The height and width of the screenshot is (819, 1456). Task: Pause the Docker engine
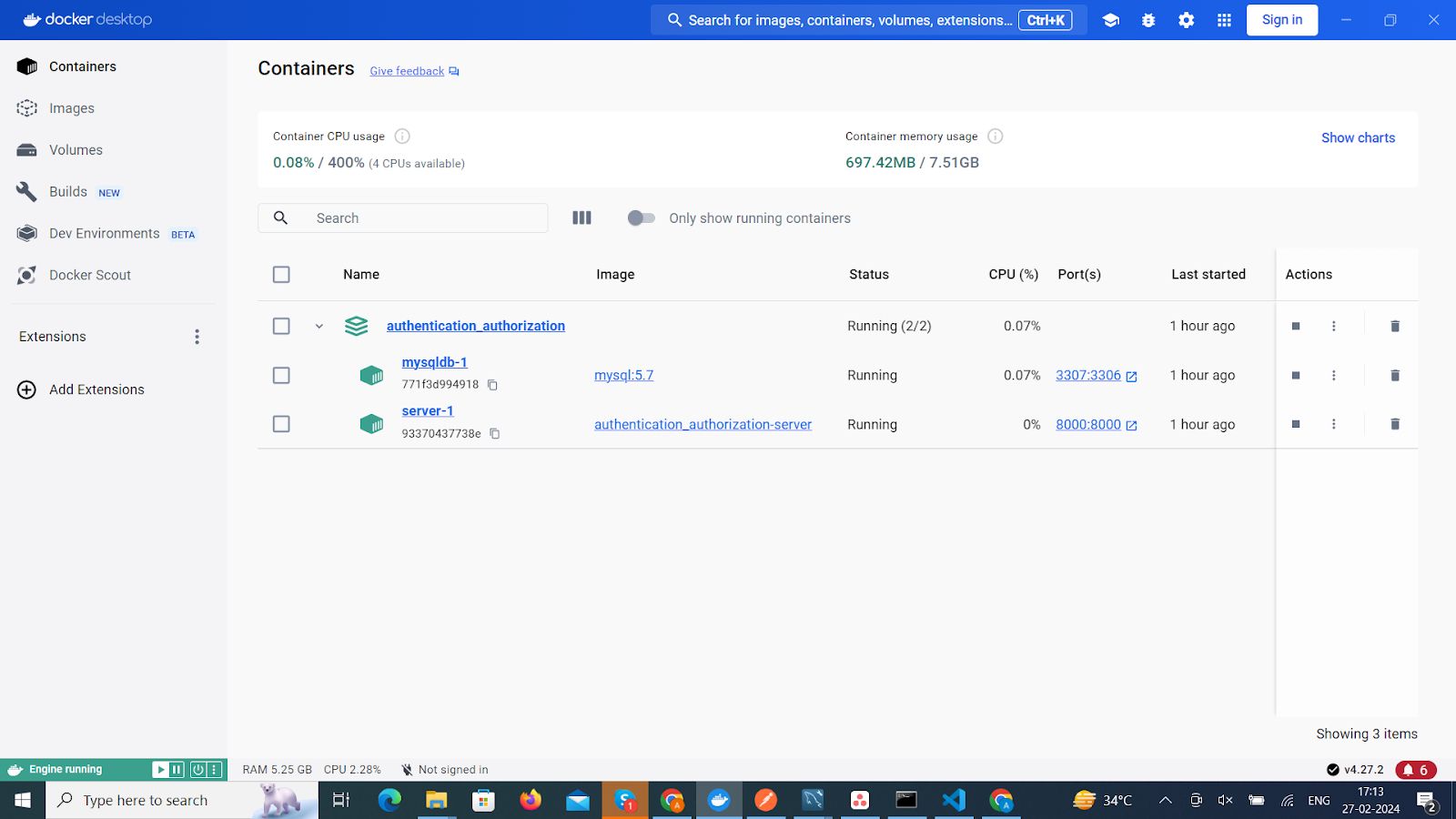[177, 770]
